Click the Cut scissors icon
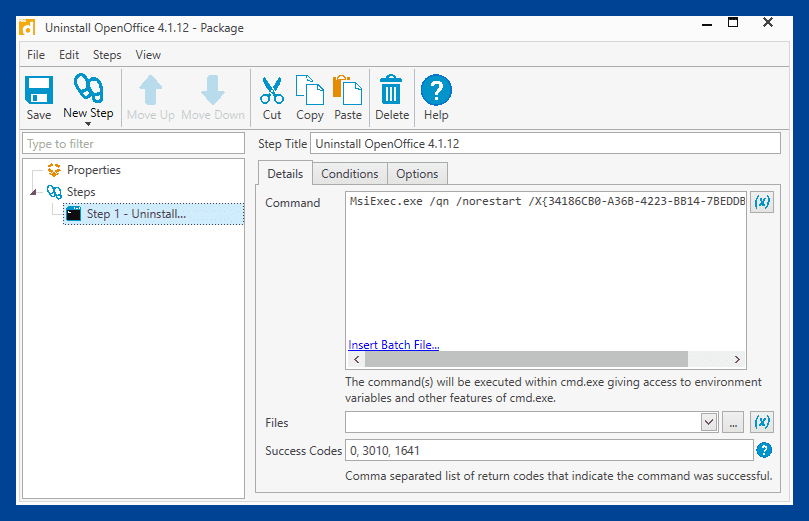The image size is (809, 521). 272,90
